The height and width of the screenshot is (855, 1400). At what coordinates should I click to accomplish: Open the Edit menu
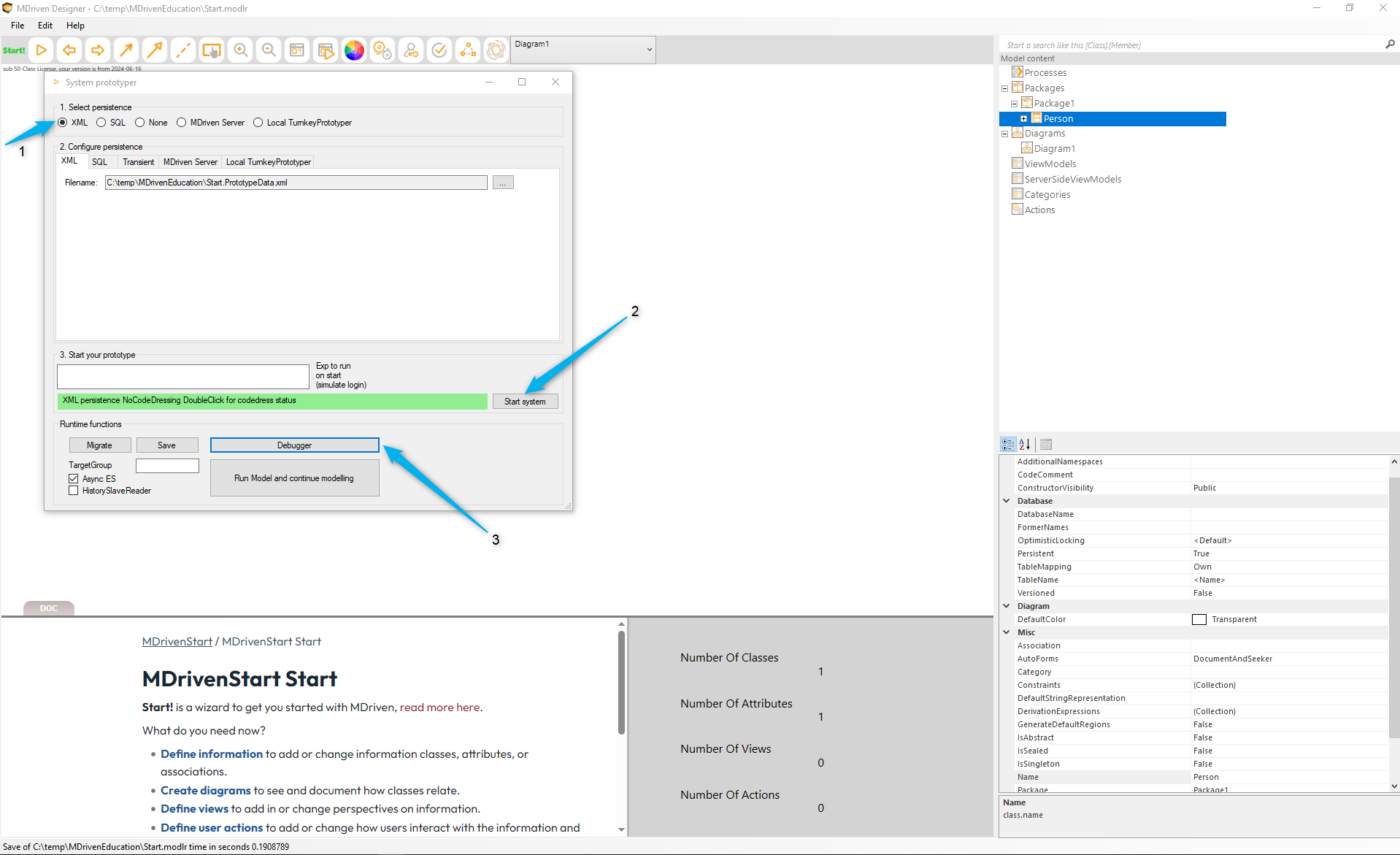tap(45, 26)
